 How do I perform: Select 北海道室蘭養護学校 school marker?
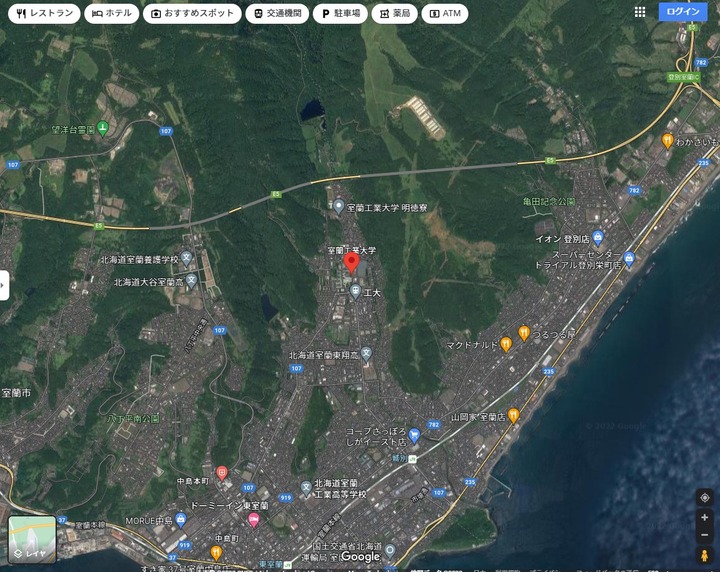(x=186, y=259)
